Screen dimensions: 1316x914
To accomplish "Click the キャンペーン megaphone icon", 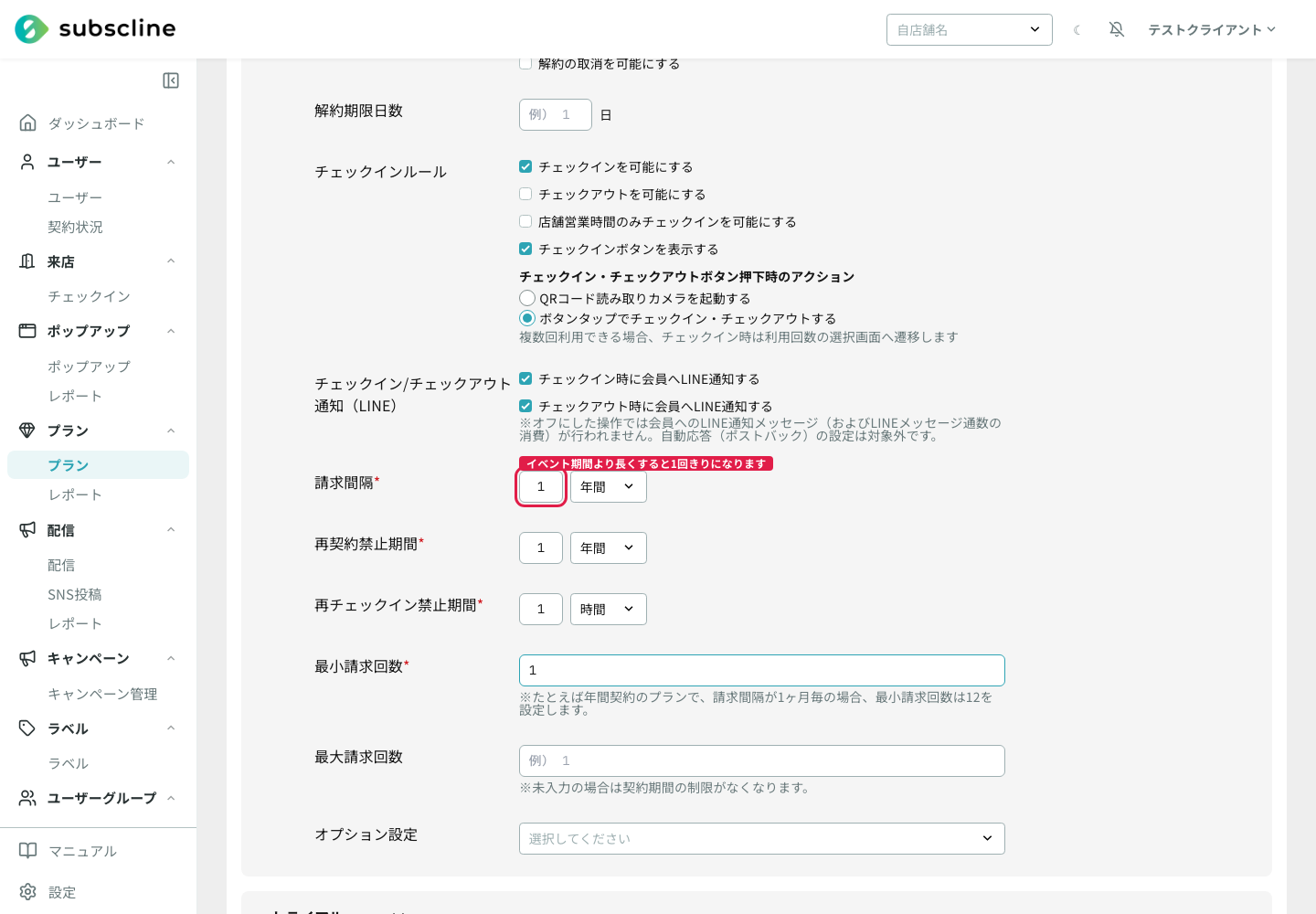I will (28, 658).
